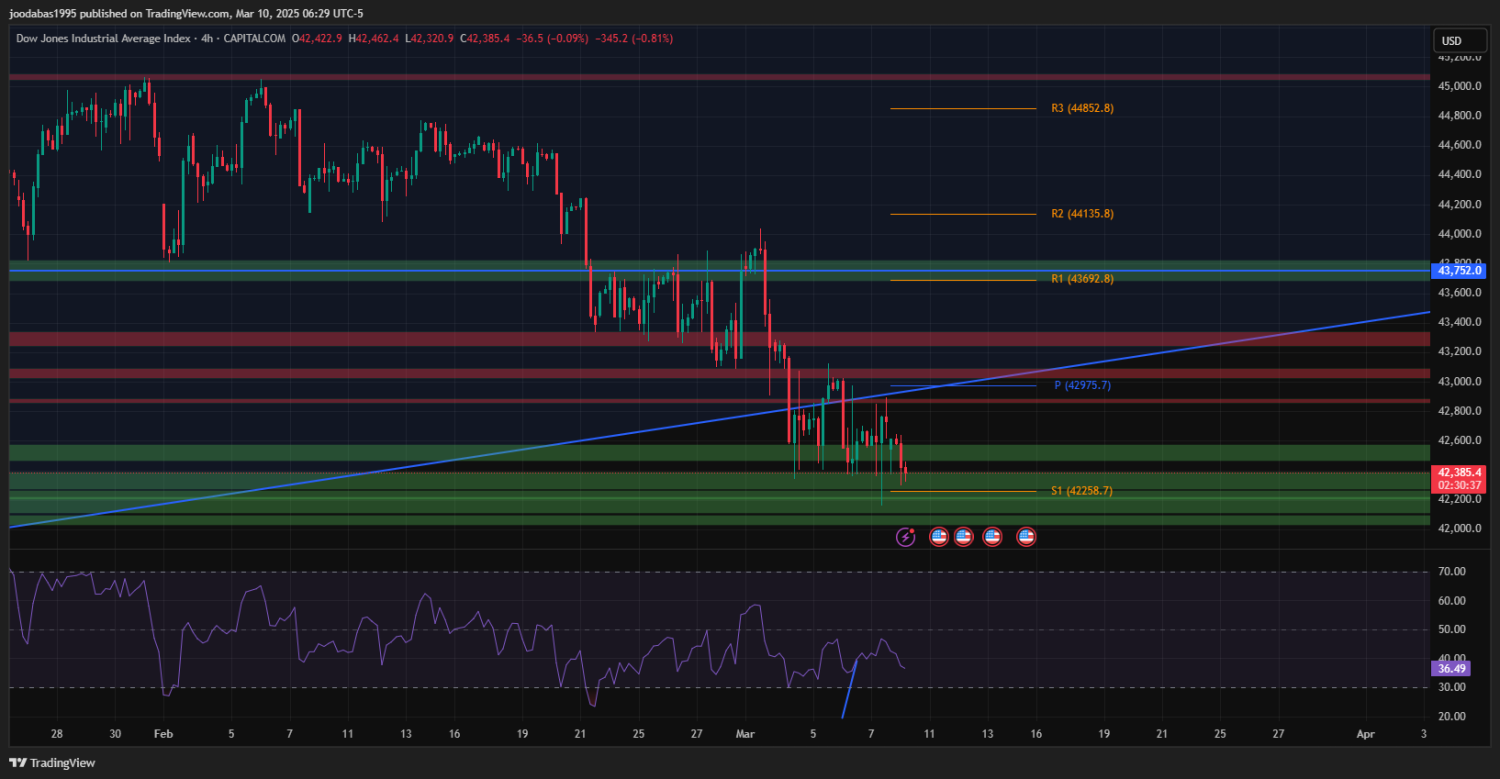
Task: Click the blue 43,752.0 price axis label
Action: 1460,270
